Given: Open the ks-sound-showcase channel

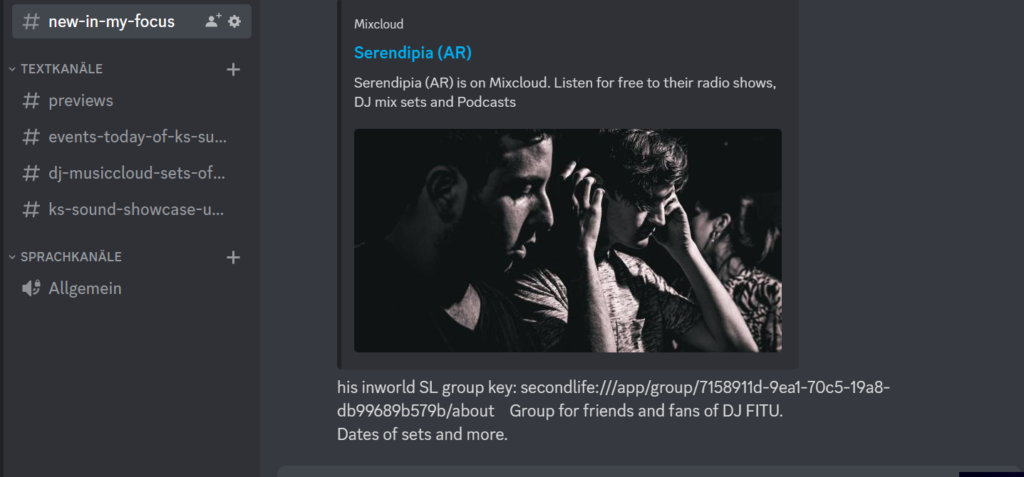Looking at the screenshot, I should (131, 210).
